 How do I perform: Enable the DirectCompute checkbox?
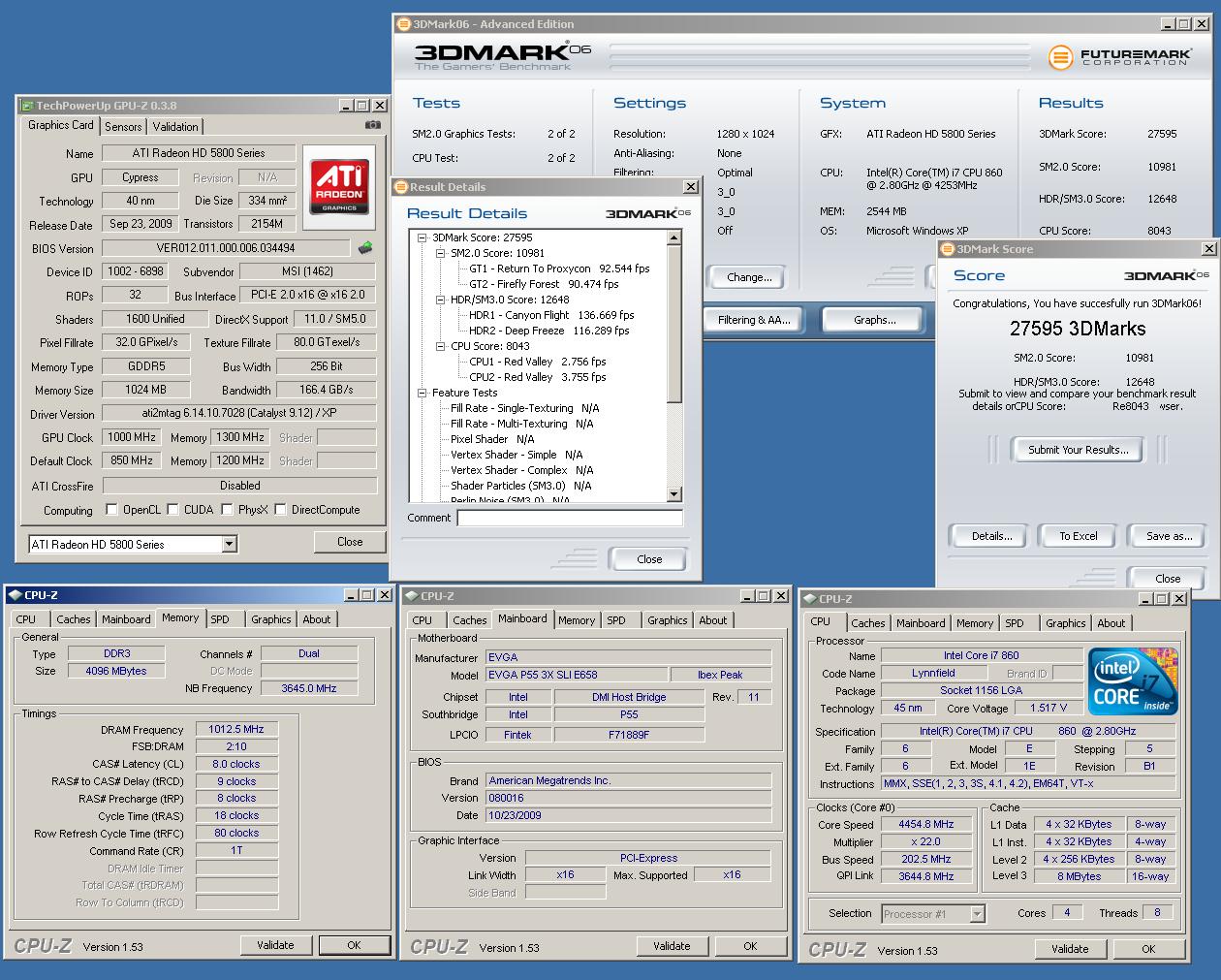(x=280, y=510)
